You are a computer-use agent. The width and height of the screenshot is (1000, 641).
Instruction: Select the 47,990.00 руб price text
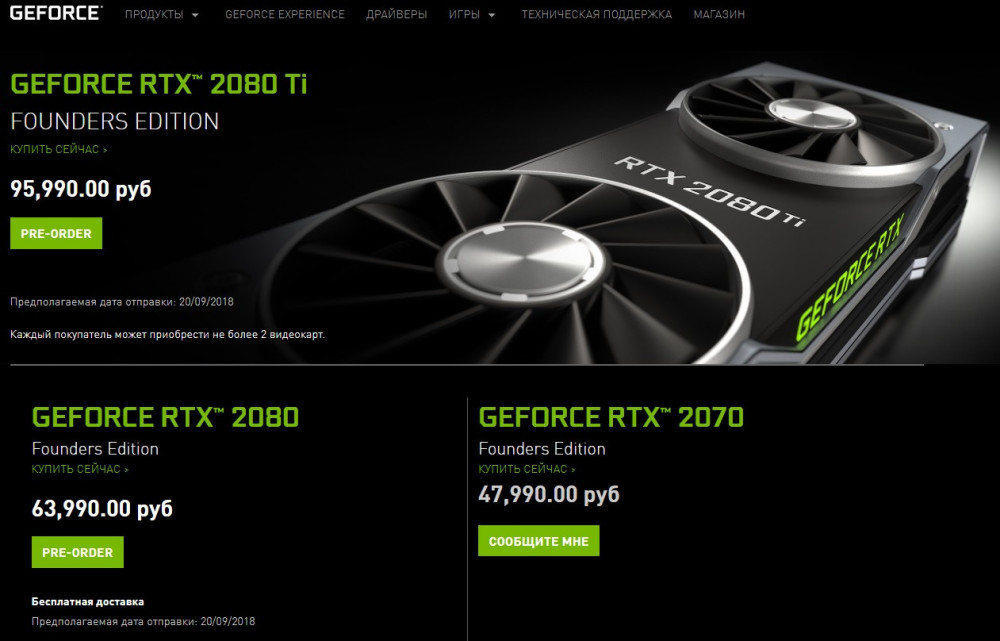coord(549,494)
